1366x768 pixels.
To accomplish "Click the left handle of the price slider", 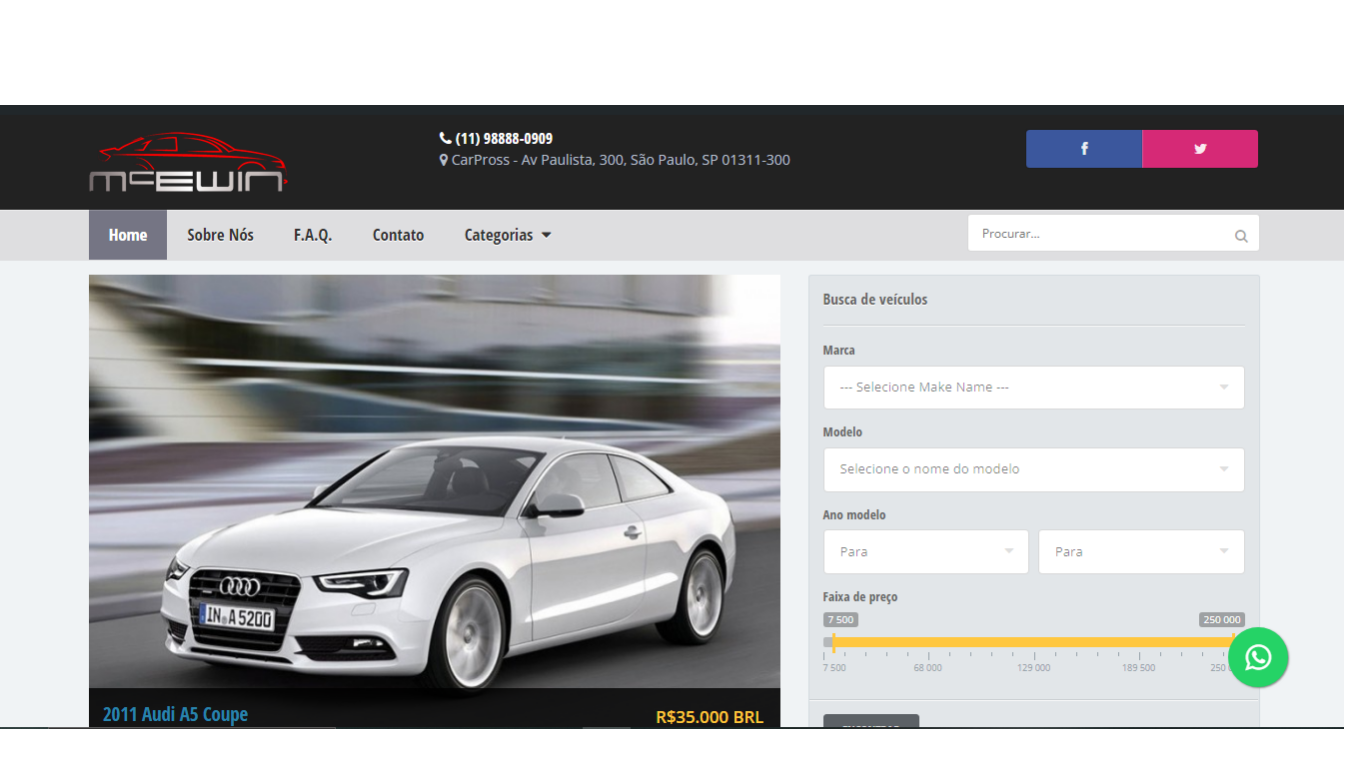I will click(x=832, y=642).
